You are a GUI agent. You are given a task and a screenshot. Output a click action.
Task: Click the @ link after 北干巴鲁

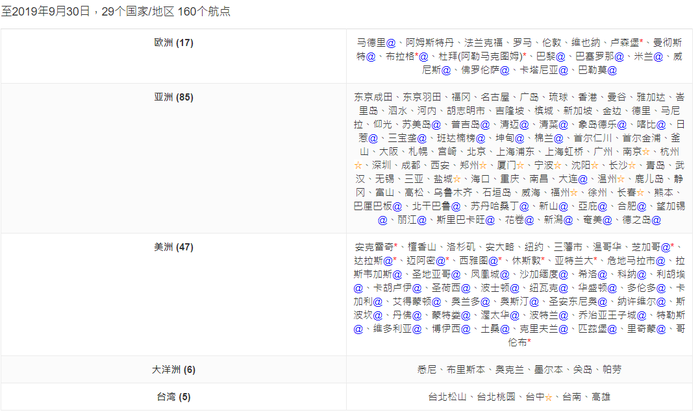pyautogui.click(x=456, y=207)
